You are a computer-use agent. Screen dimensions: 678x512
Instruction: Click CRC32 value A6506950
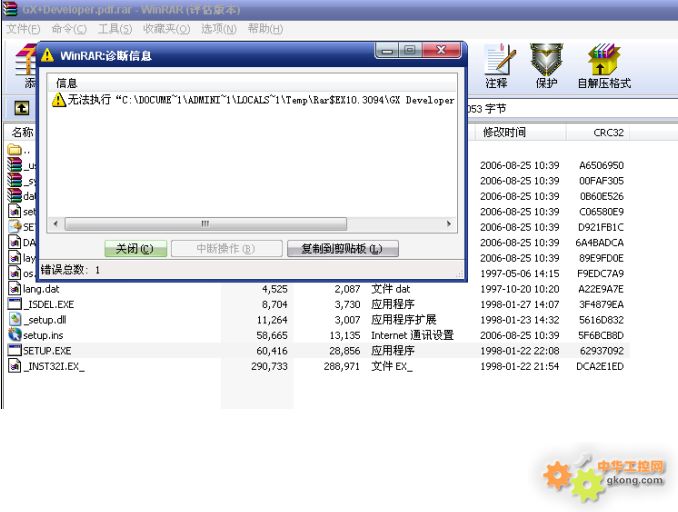point(601,165)
